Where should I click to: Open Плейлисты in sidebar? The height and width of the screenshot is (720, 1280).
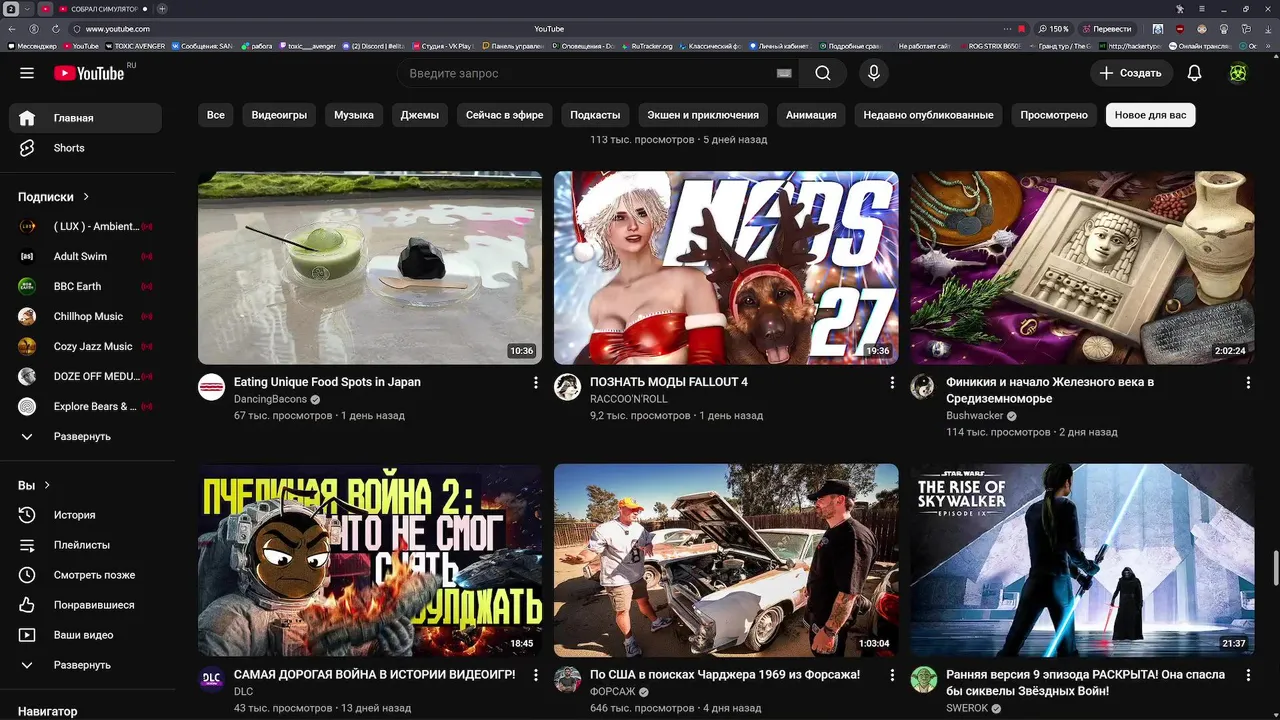point(85,545)
